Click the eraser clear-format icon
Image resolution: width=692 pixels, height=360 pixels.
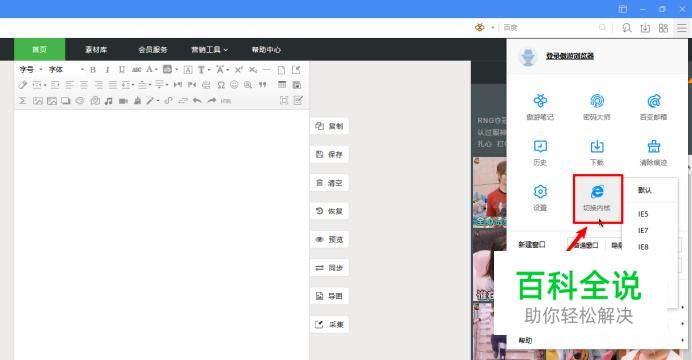point(23,85)
